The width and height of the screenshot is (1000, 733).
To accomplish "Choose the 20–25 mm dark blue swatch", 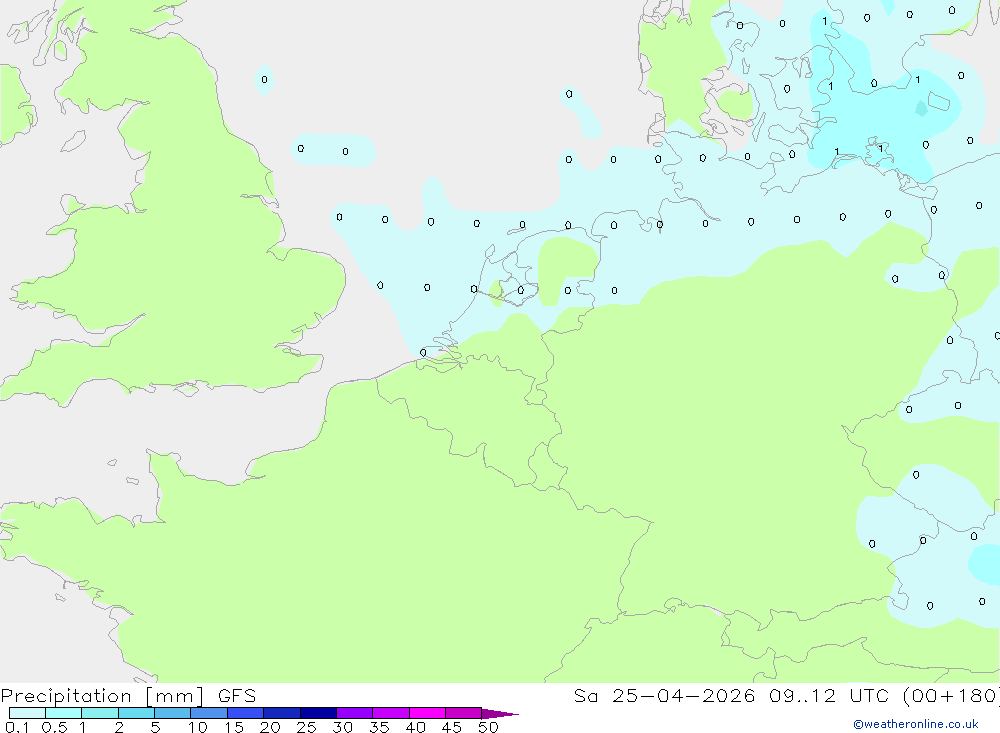I will pyautogui.click(x=282, y=713).
